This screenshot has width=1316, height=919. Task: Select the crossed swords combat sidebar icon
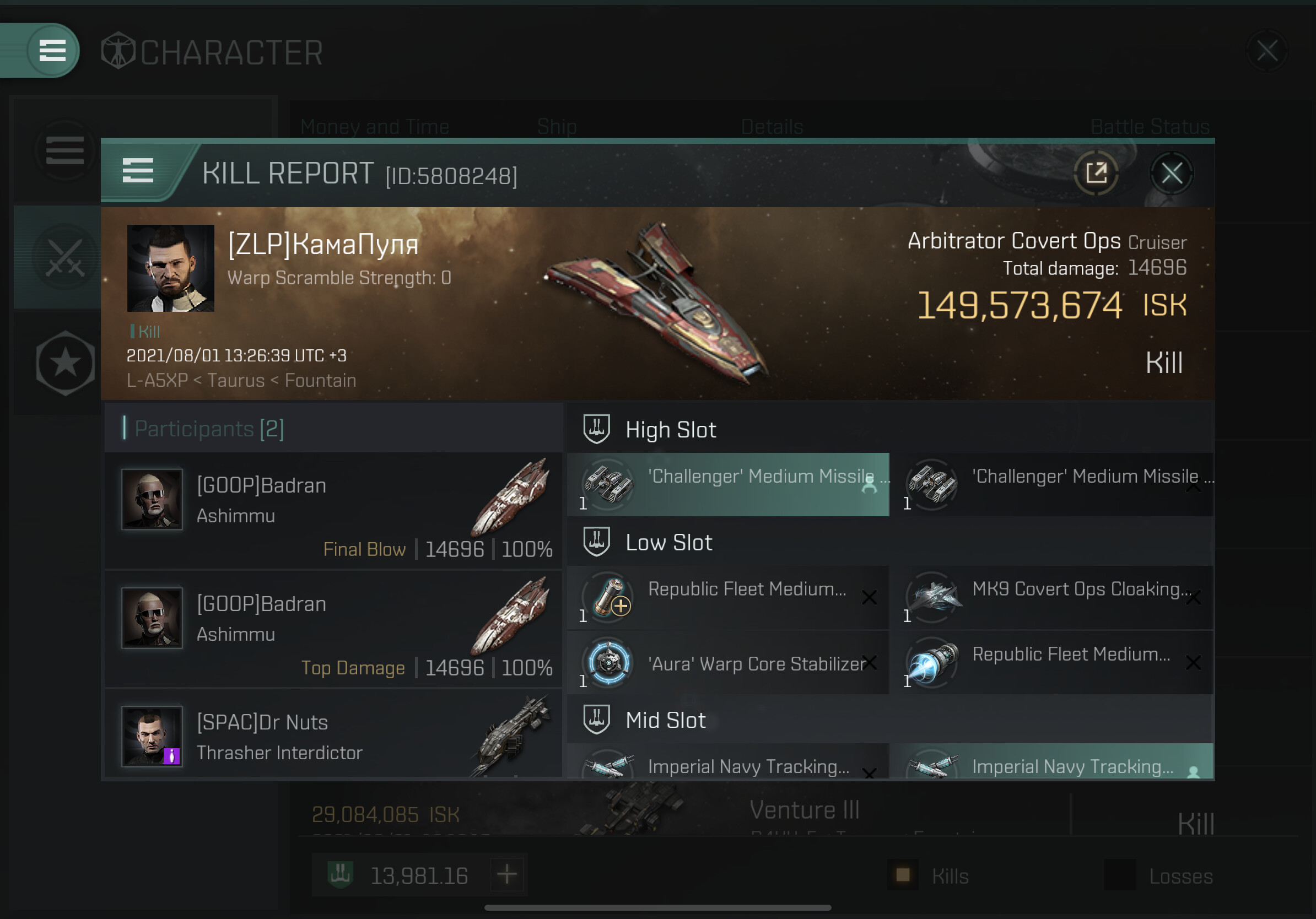click(65, 257)
